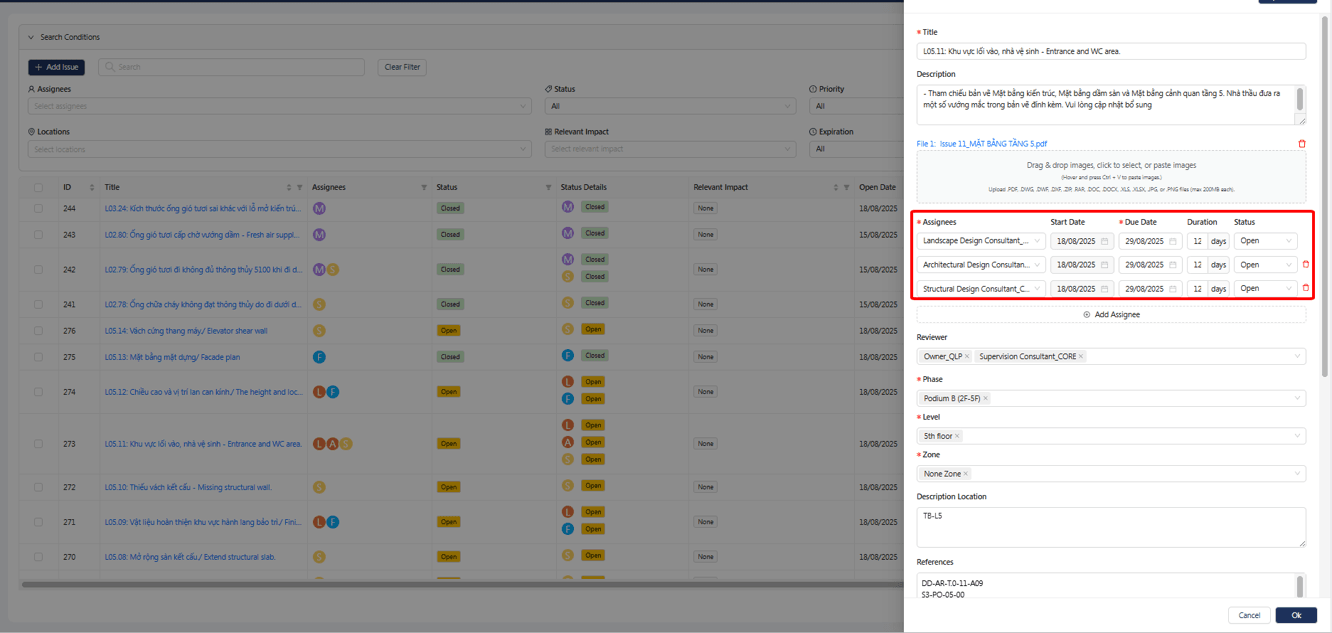Remove the Architectural Design Consultant assignee row
The width and height of the screenshot is (1332, 633).
[1305, 265]
